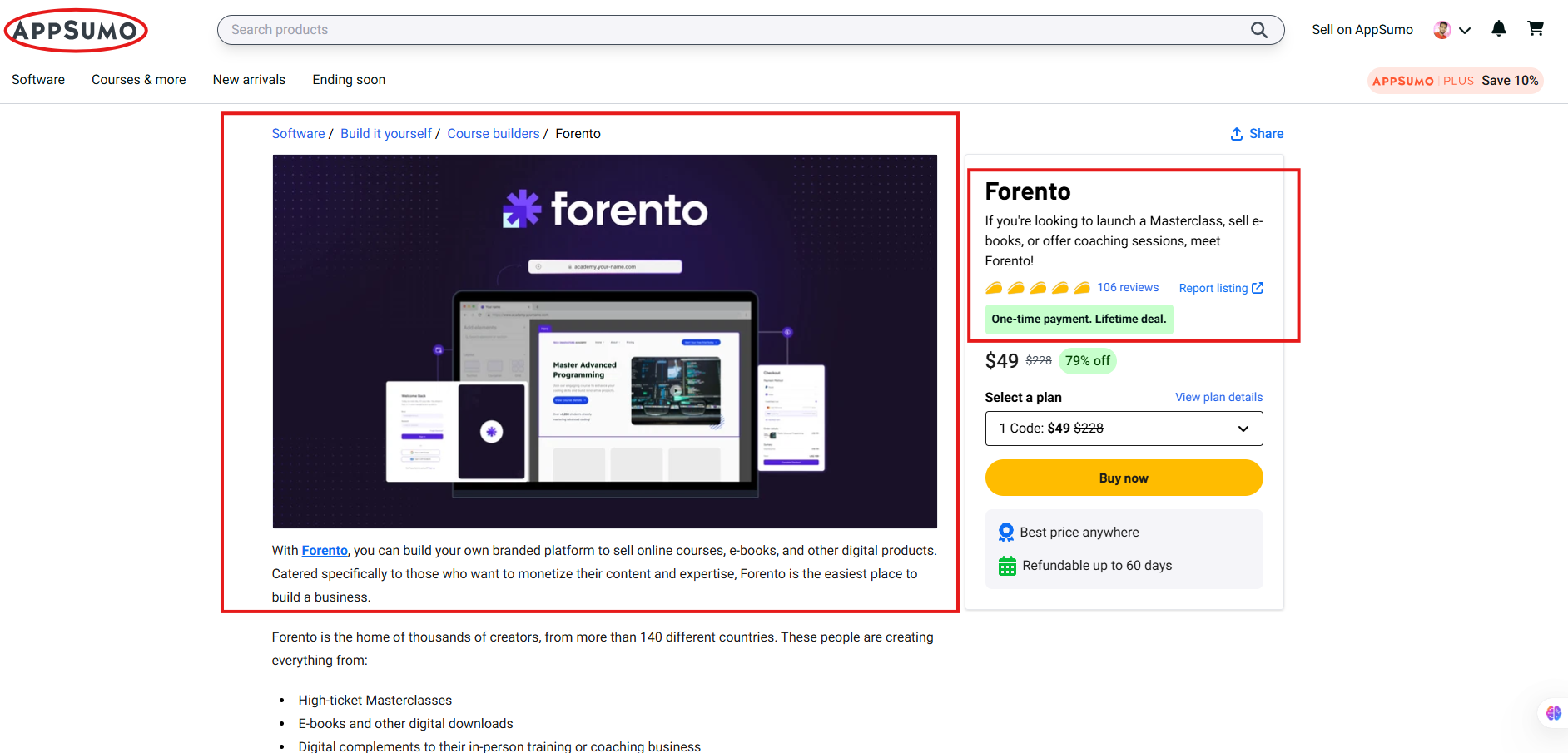Click the user profile avatar
The image size is (1568, 753).
(1441, 30)
